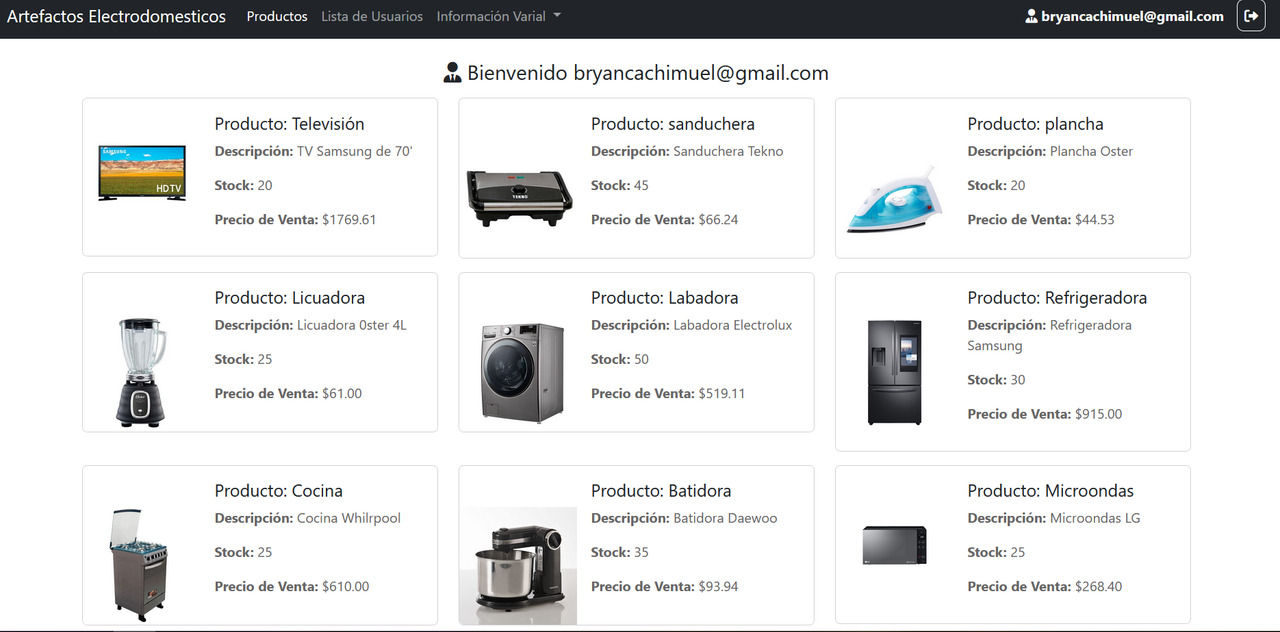
Task: Expand the Información Varial dropdown
Action: click(x=499, y=16)
